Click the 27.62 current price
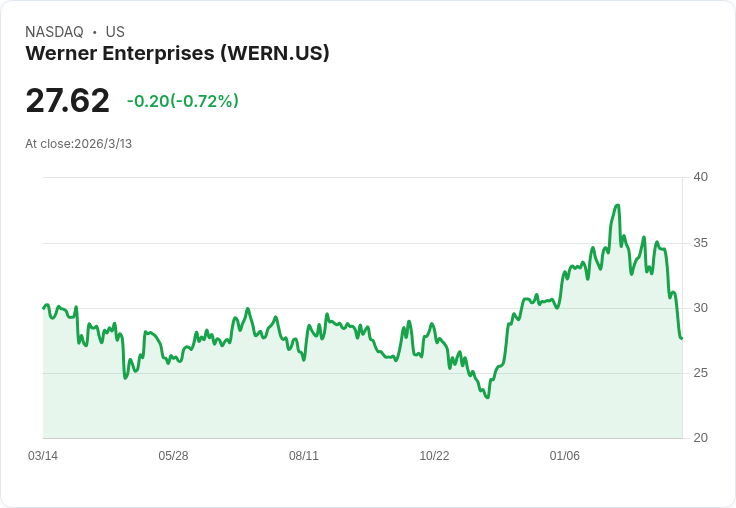The width and height of the screenshot is (736, 508). point(67,101)
